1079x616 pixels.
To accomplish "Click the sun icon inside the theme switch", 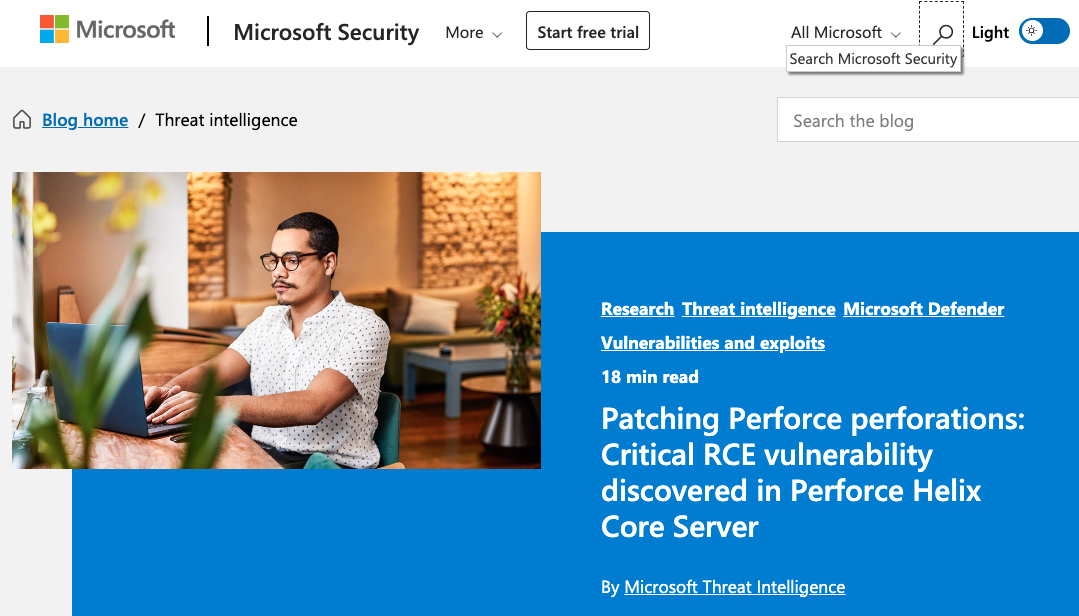I will coord(1029,31).
